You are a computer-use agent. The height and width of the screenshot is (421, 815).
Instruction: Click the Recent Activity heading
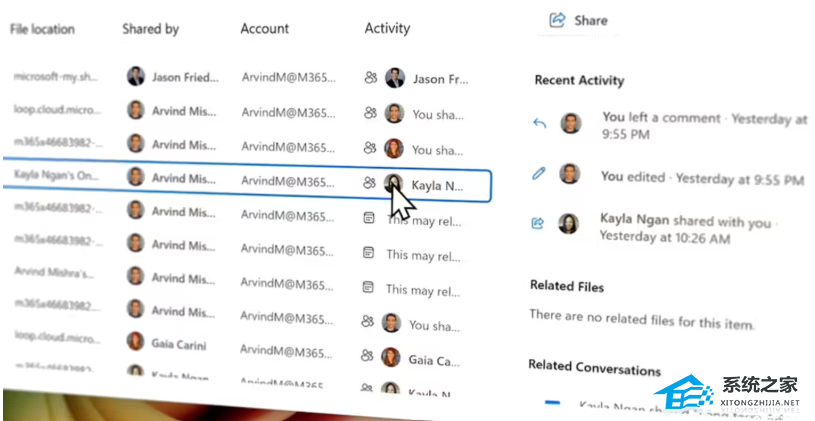580,81
